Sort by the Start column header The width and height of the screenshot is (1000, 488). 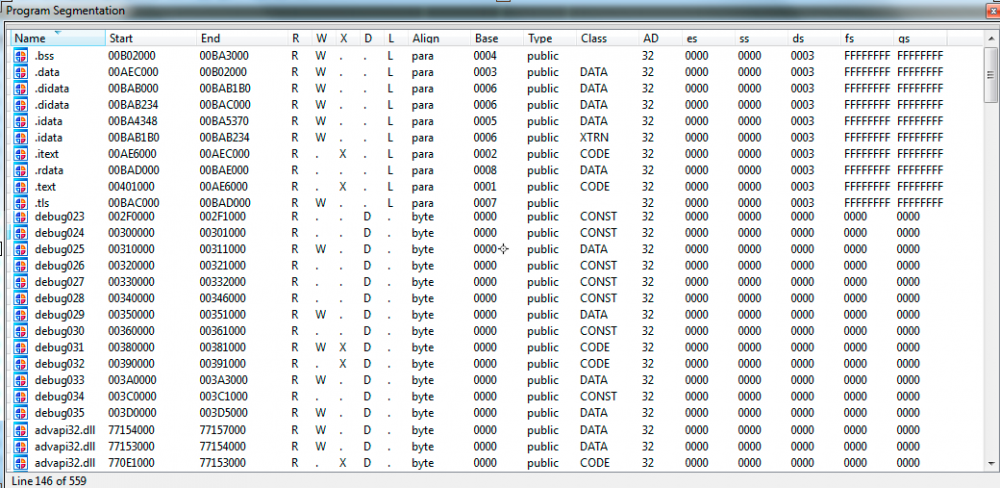[120, 38]
